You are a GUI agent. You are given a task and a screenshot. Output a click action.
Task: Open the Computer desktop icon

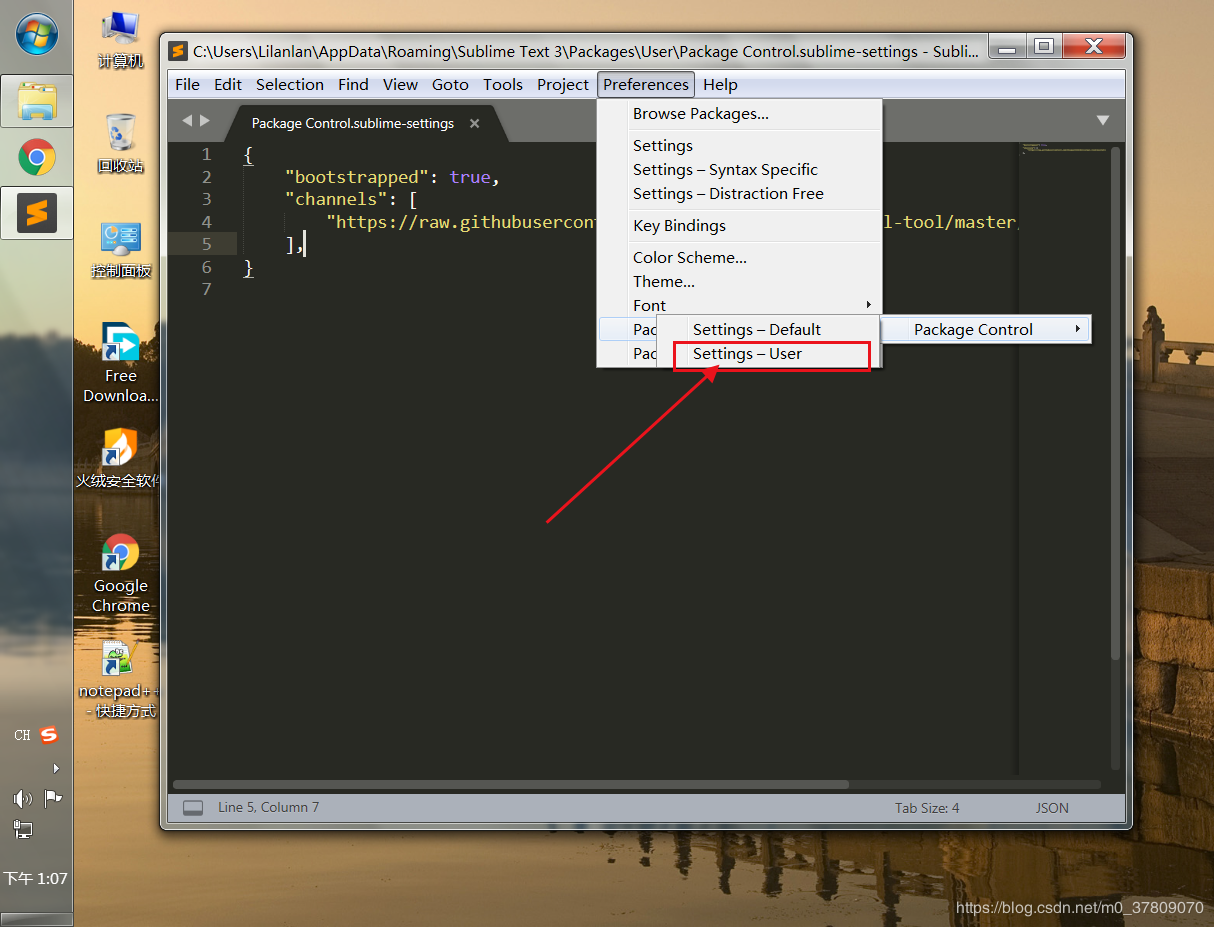[120, 41]
